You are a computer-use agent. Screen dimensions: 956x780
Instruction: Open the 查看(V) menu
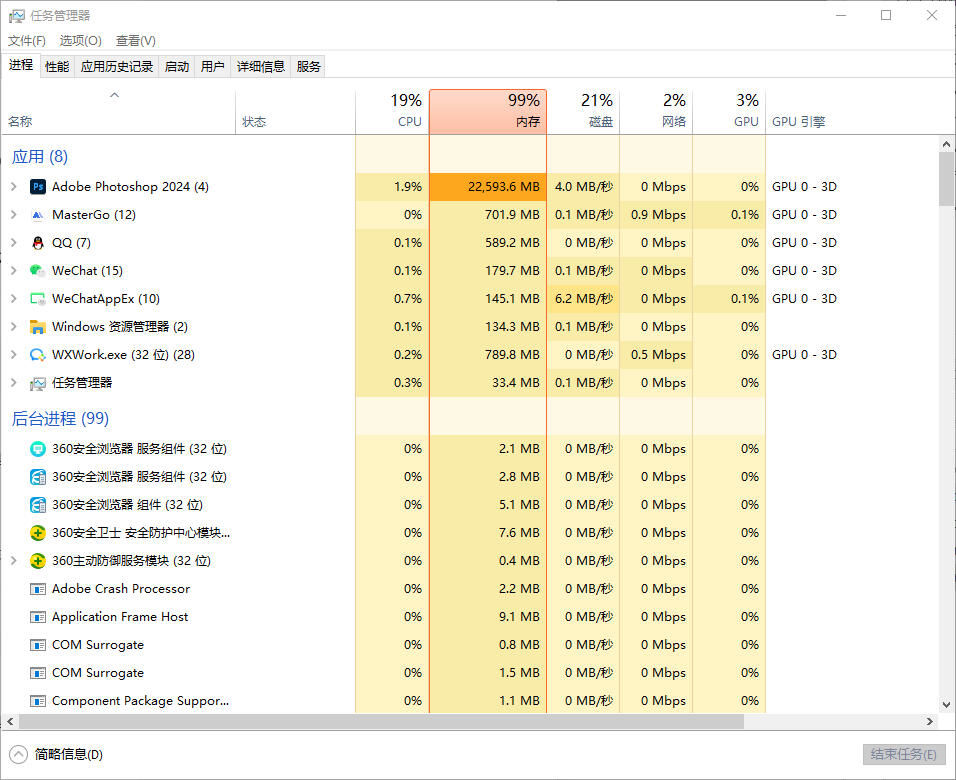click(x=136, y=41)
